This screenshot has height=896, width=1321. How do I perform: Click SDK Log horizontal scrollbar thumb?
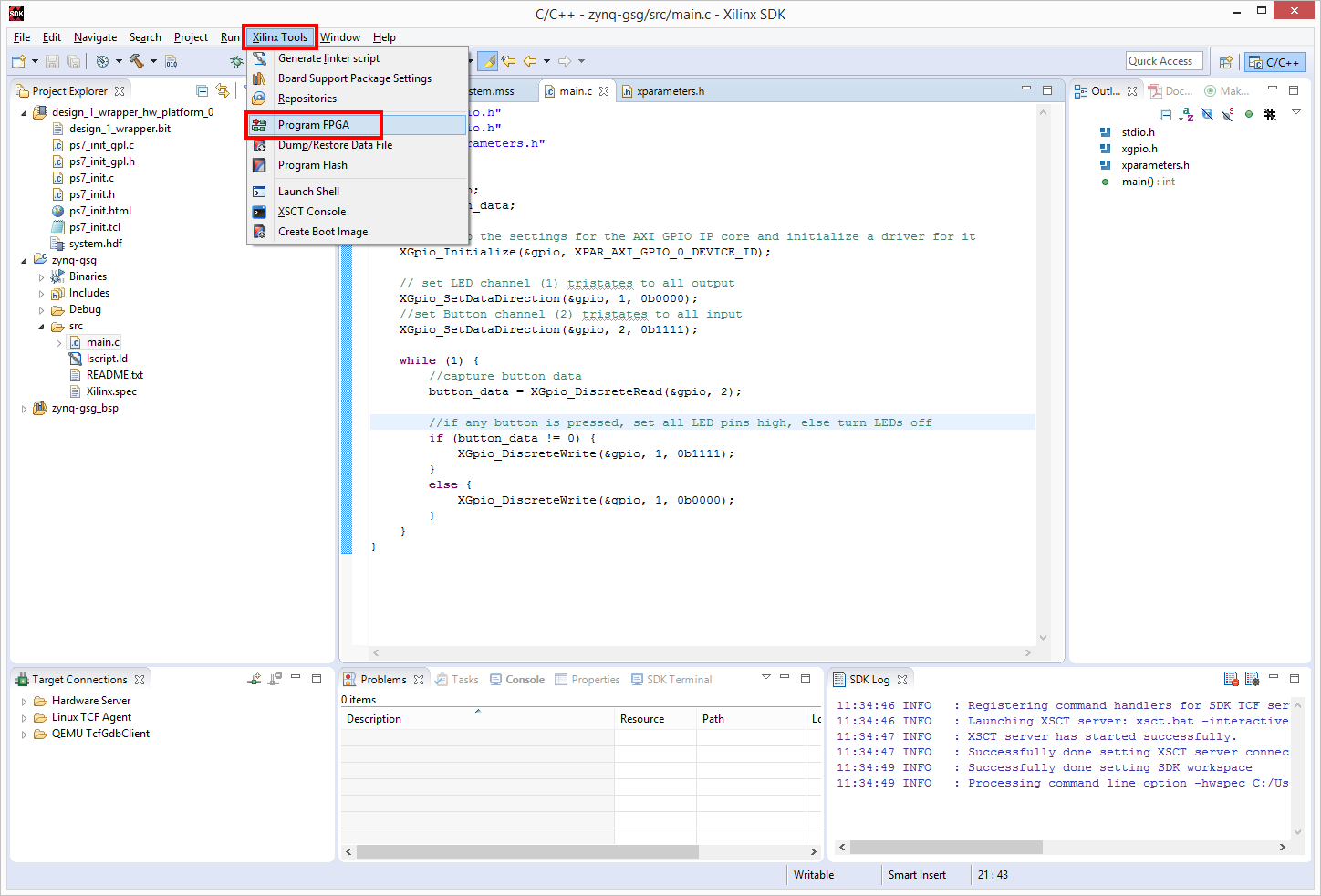[947, 848]
